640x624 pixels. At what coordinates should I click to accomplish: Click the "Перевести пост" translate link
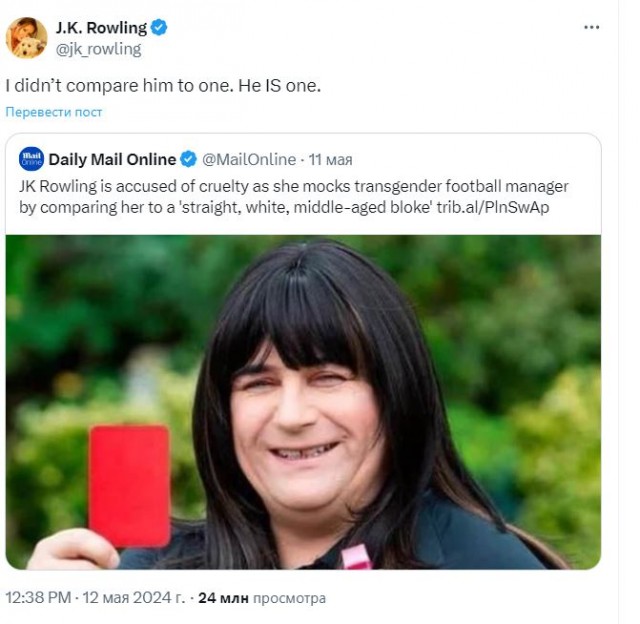pos(54,112)
